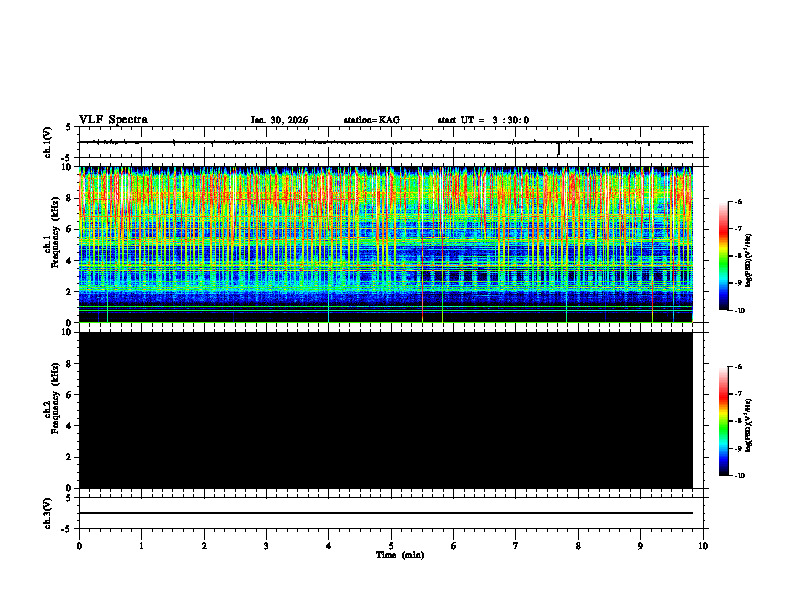Click the flat ch.3 voltage trace line
The image size is (792, 612).
(x=386, y=513)
